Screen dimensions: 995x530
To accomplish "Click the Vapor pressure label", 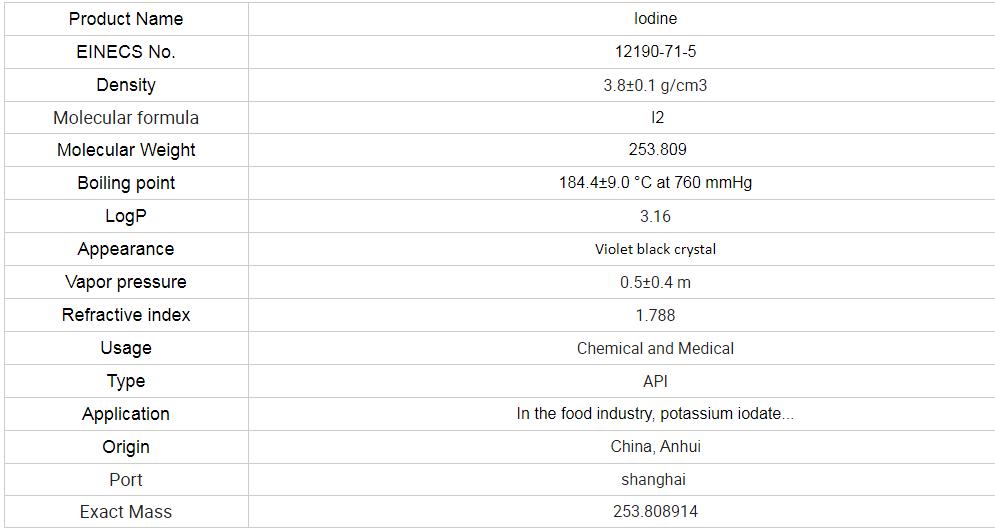I will [x=125, y=282].
